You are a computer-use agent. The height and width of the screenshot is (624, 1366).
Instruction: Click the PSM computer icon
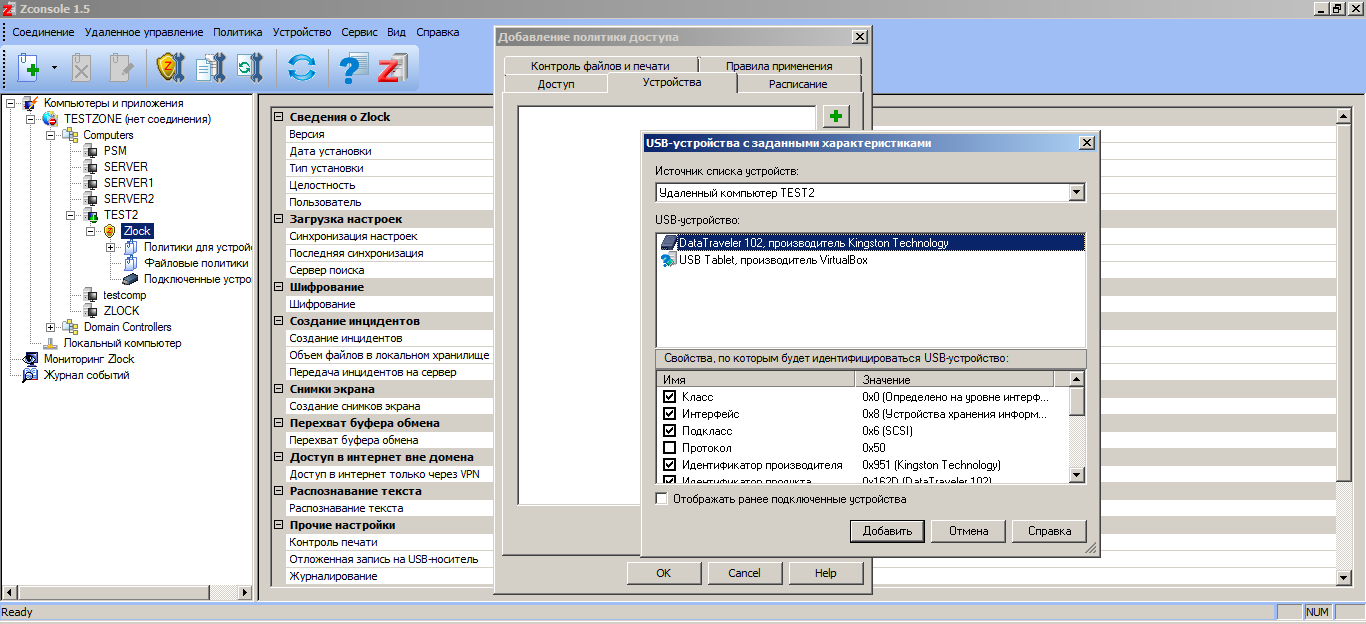[91, 151]
